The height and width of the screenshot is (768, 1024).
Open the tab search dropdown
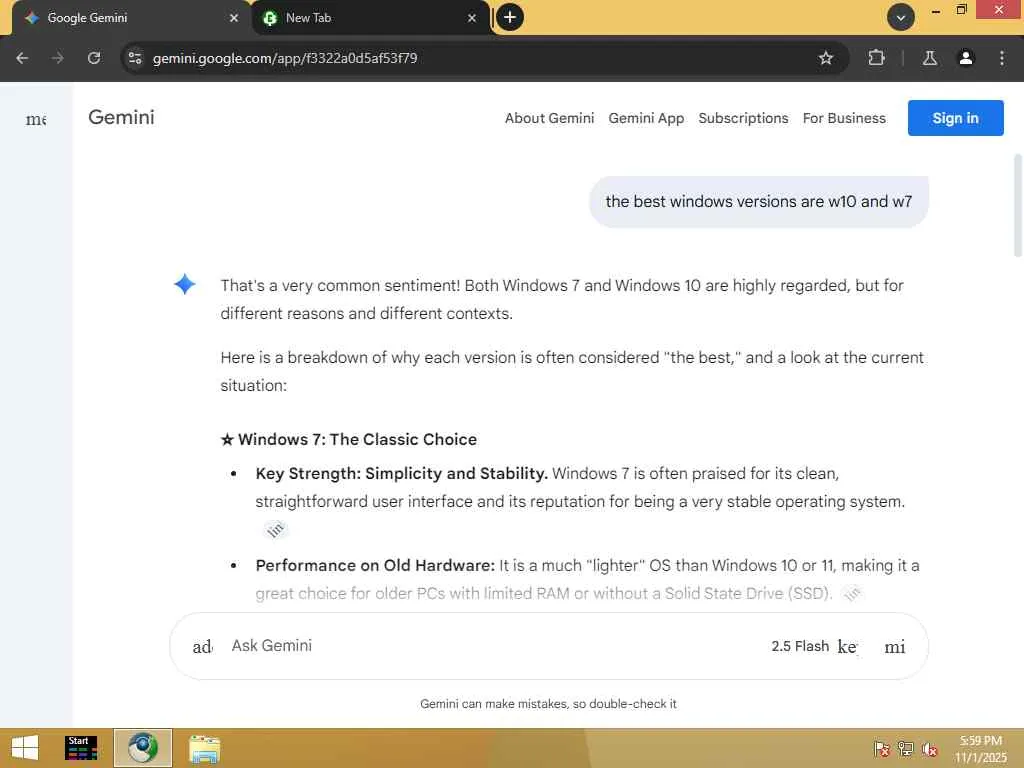coord(901,18)
